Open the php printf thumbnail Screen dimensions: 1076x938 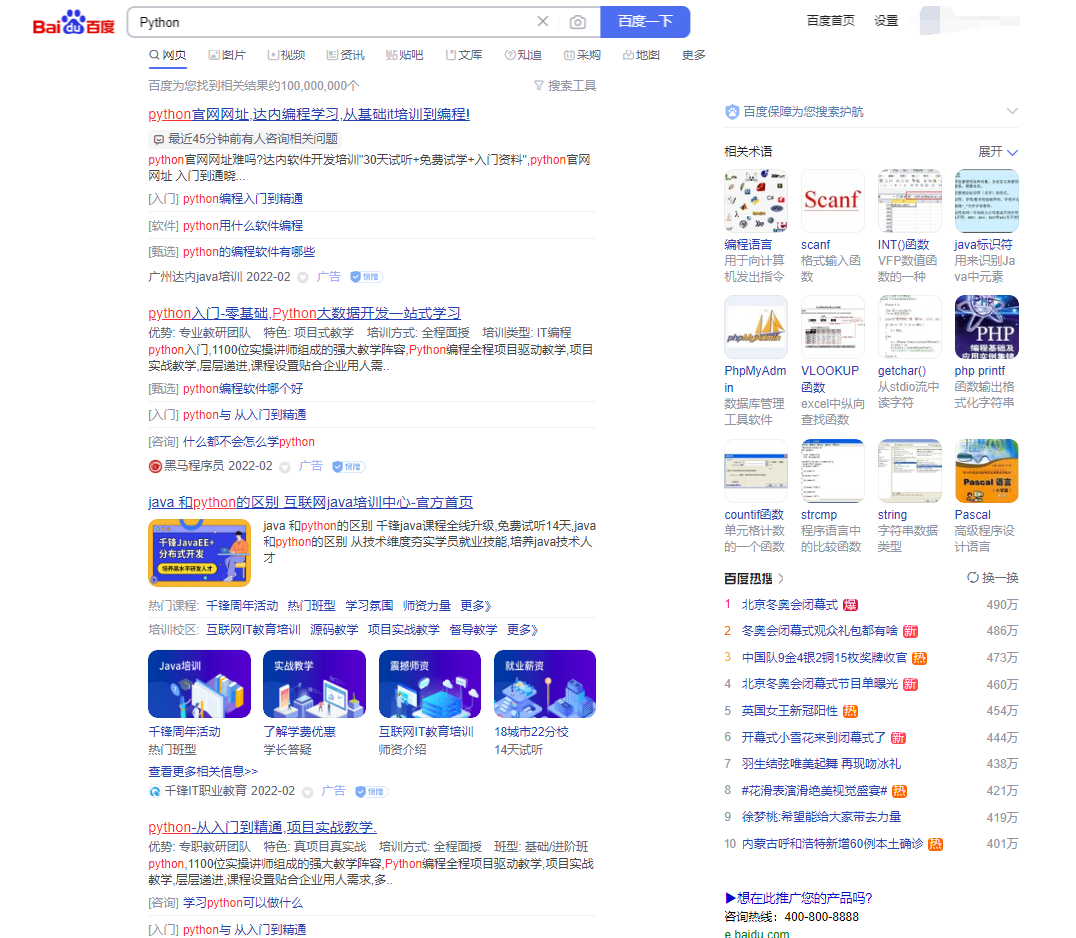tap(986, 327)
